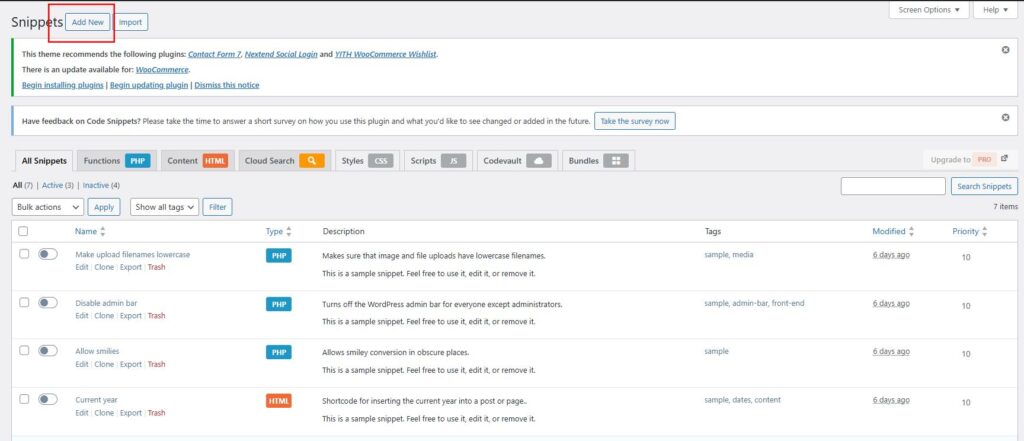Screen dimensions: 1024x441
Task: Click the Filter button
Action: click(x=217, y=207)
